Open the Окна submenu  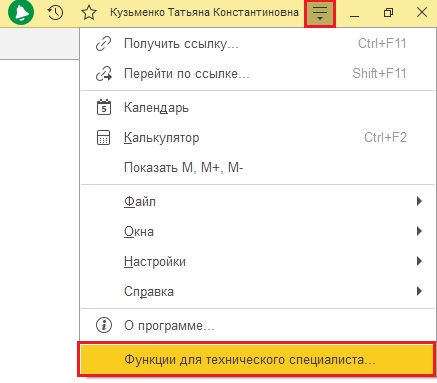258,231
